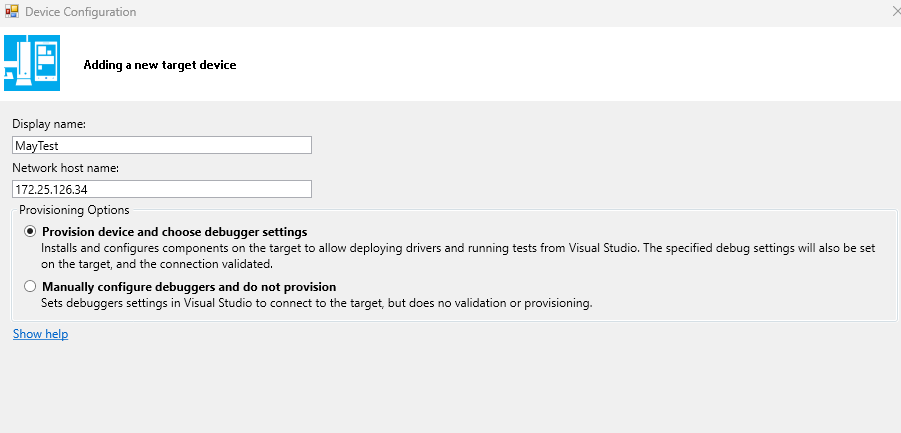Click the Provisioning Options group label
Image resolution: width=901 pixels, height=433 pixels.
[x=74, y=210]
